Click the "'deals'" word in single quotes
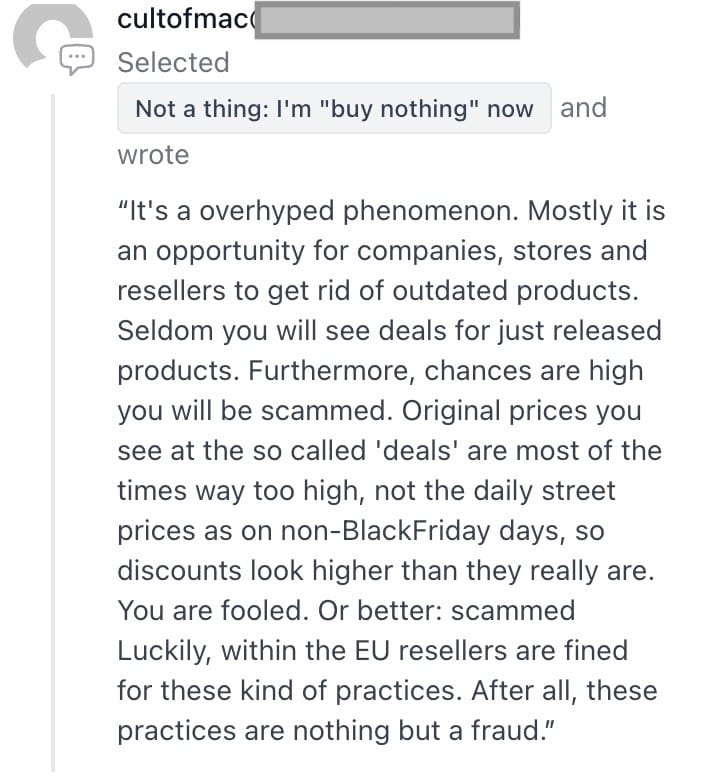 click(415, 451)
